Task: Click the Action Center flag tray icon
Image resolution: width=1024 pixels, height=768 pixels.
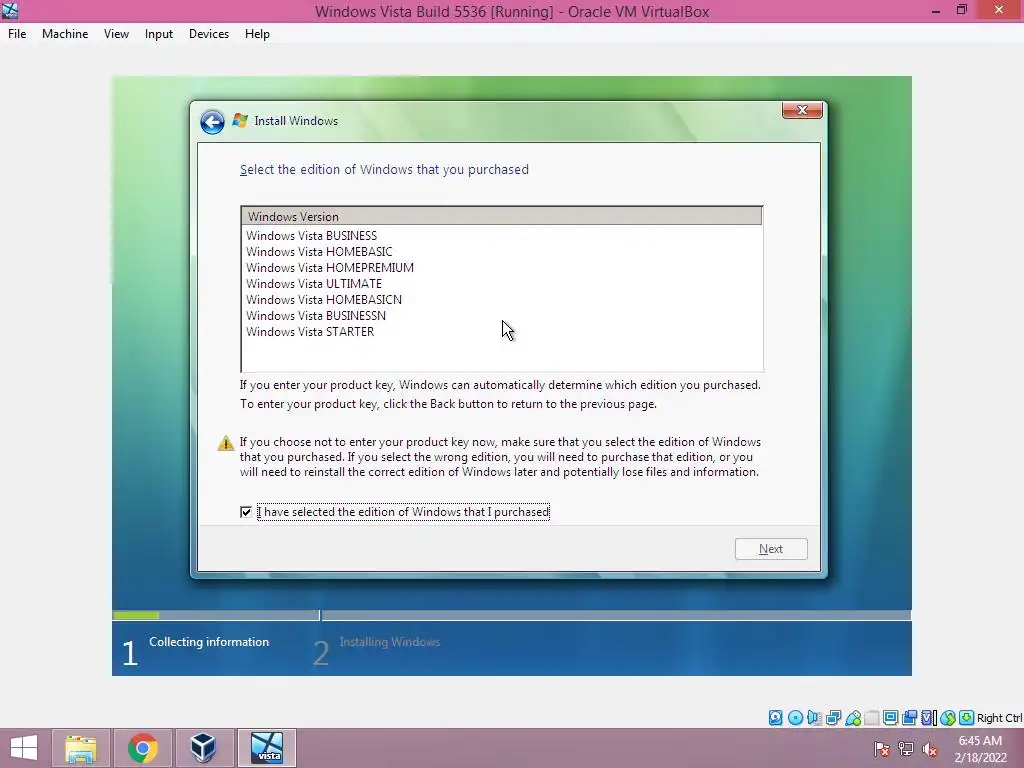Action: 882,749
